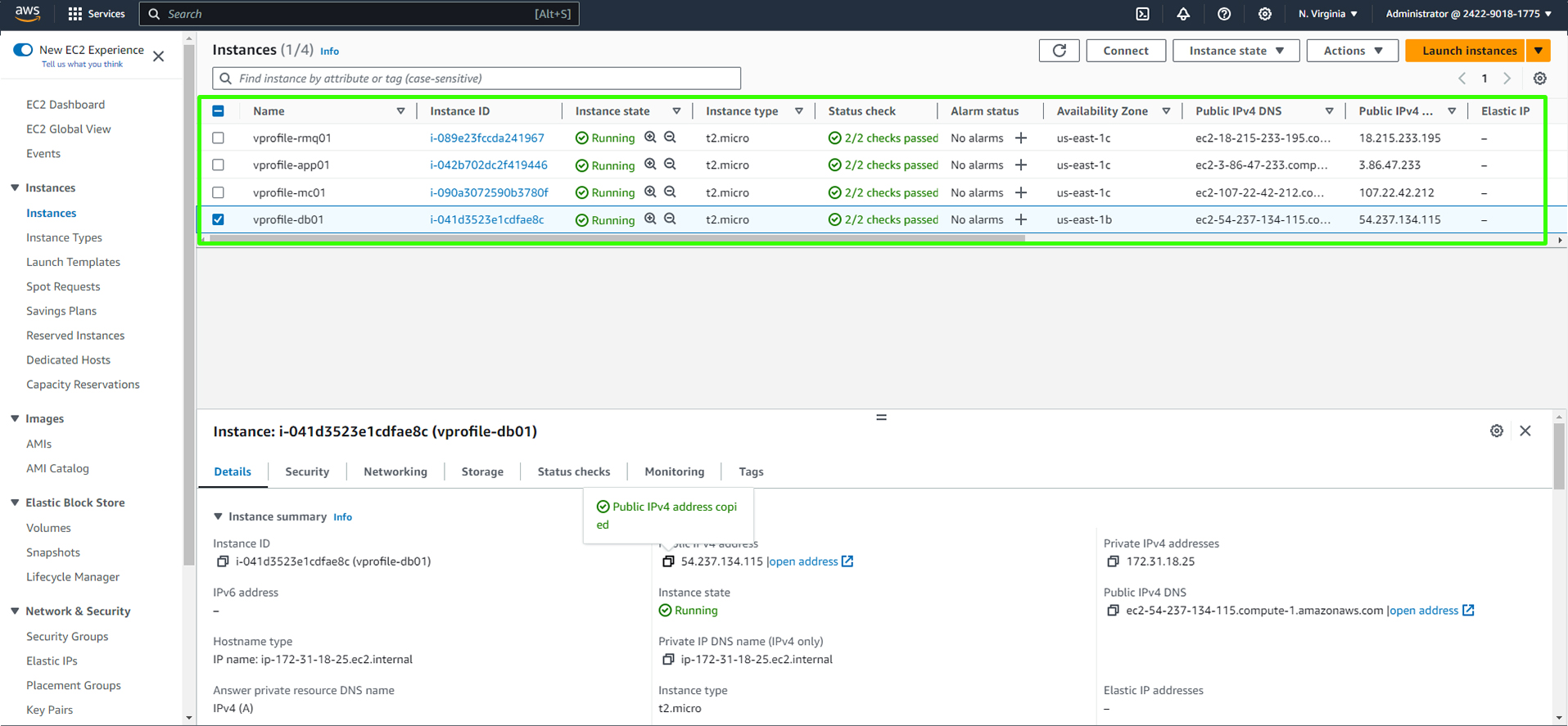Sort by Name column arrow
This screenshot has height=726, width=1568.
coord(400,111)
